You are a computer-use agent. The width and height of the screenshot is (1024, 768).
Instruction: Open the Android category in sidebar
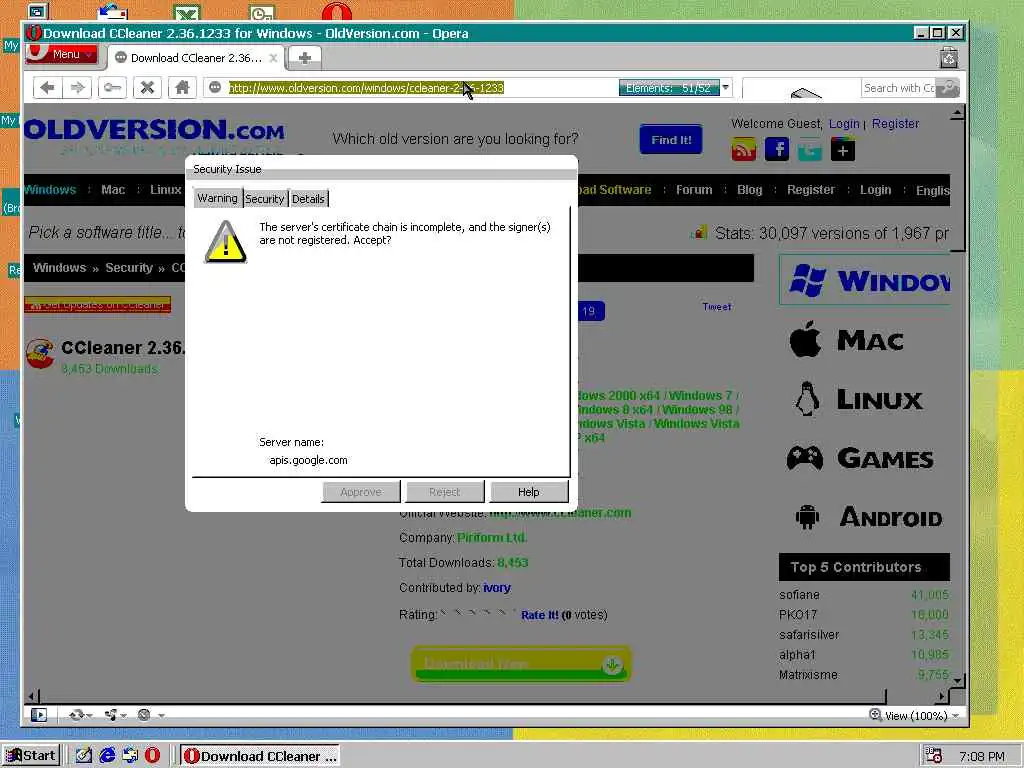[869, 517]
